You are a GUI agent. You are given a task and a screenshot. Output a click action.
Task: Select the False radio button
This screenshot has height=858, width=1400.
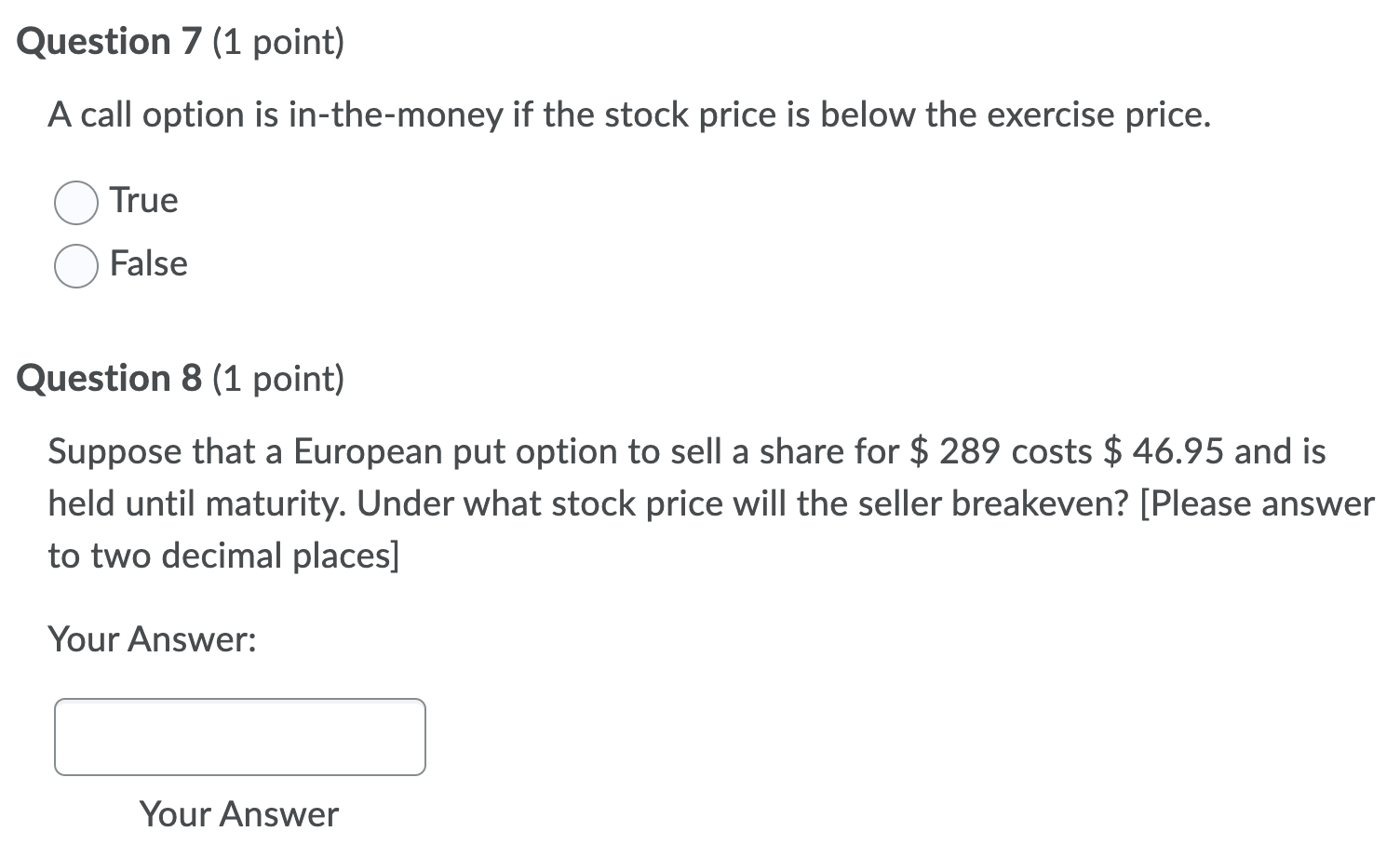point(76,266)
